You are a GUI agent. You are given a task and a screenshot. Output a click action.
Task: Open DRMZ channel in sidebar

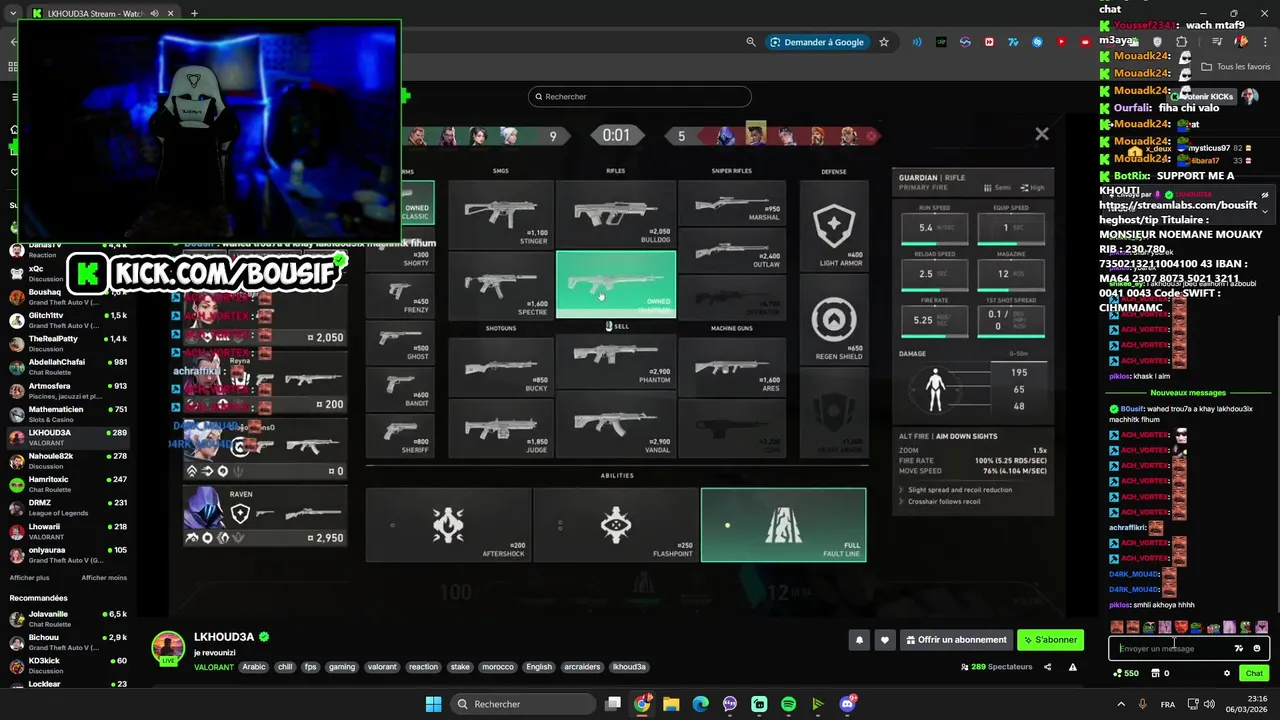(68, 508)
